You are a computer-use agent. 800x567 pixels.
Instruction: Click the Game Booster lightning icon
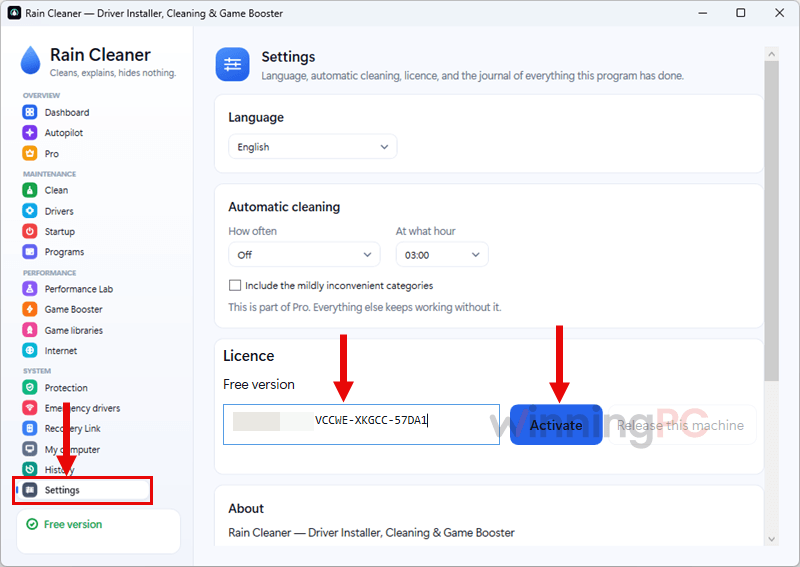click(30, 309)
